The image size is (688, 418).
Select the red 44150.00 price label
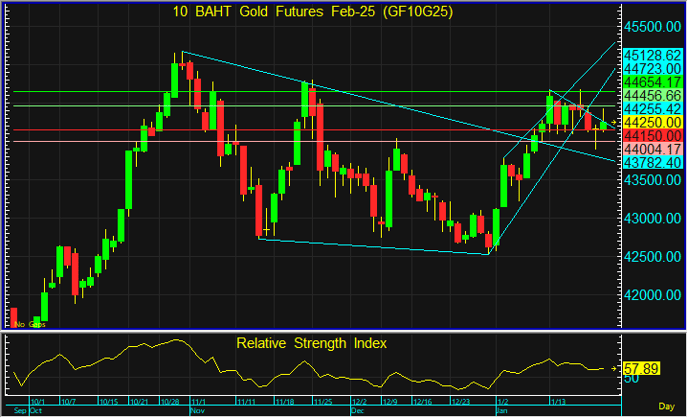pos(652,134)
